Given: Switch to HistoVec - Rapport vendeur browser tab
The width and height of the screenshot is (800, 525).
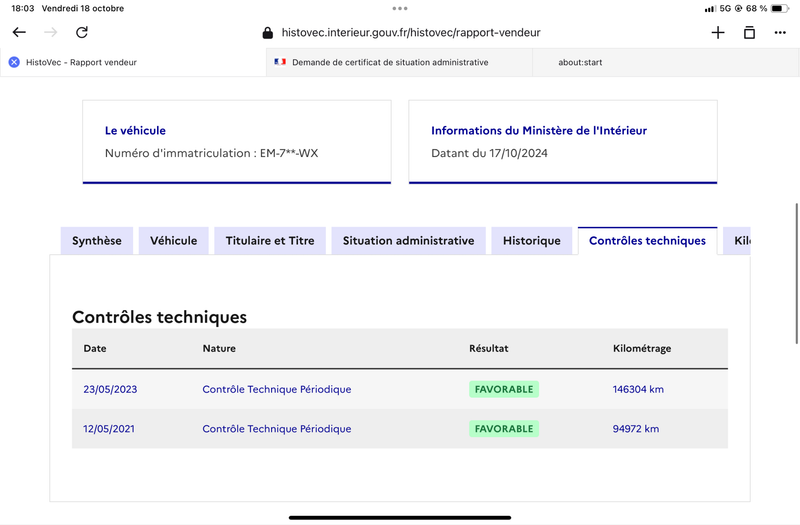Looking at the screenshot, I should pos(133,62).
